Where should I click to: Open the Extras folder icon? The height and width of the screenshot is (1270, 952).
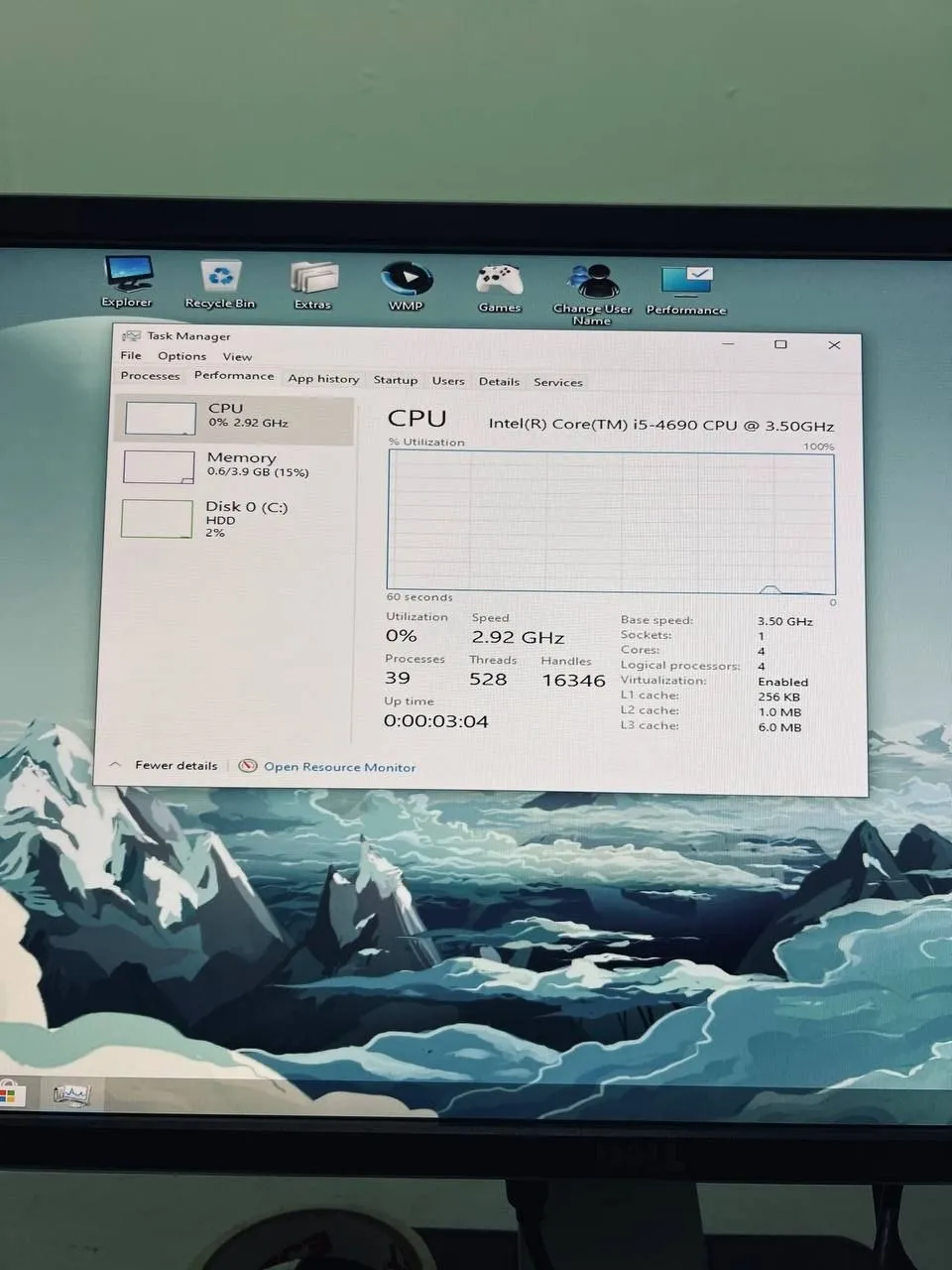click(x=313, y=286)
